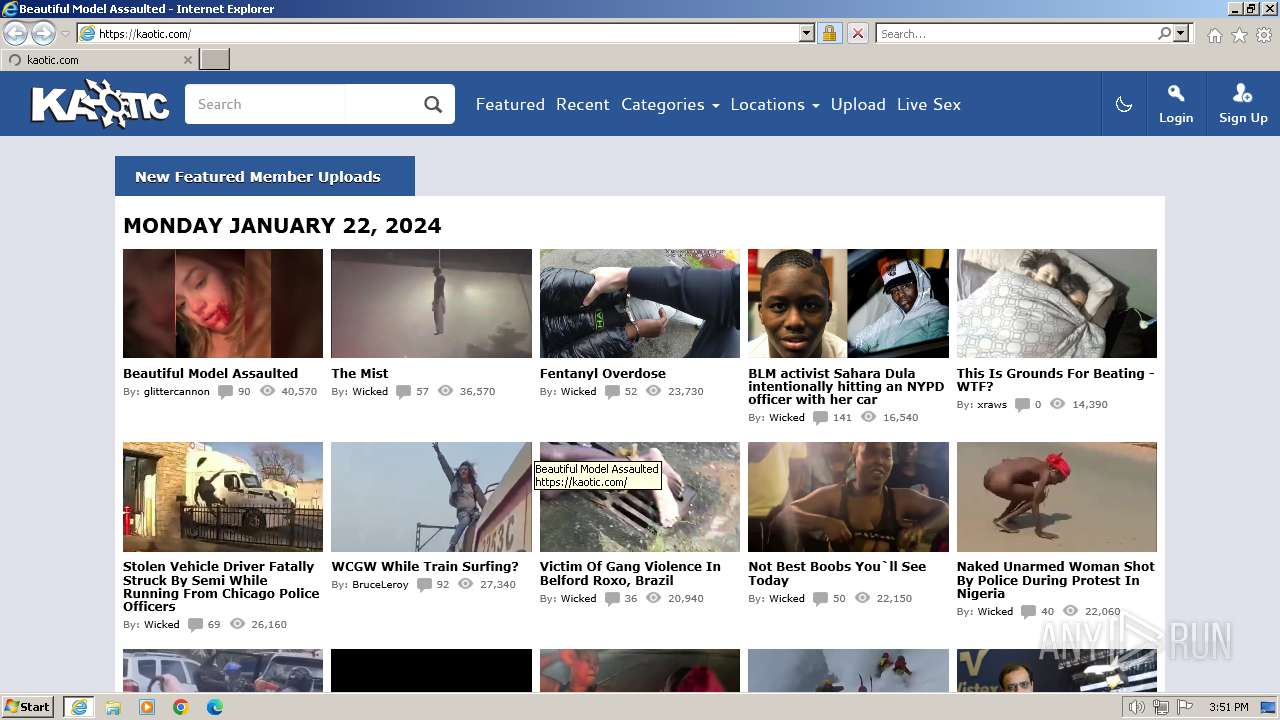Open WCGW While Train Surfing thumbnail
Viewport: 1280px width, 720px height.
[431, 496]
